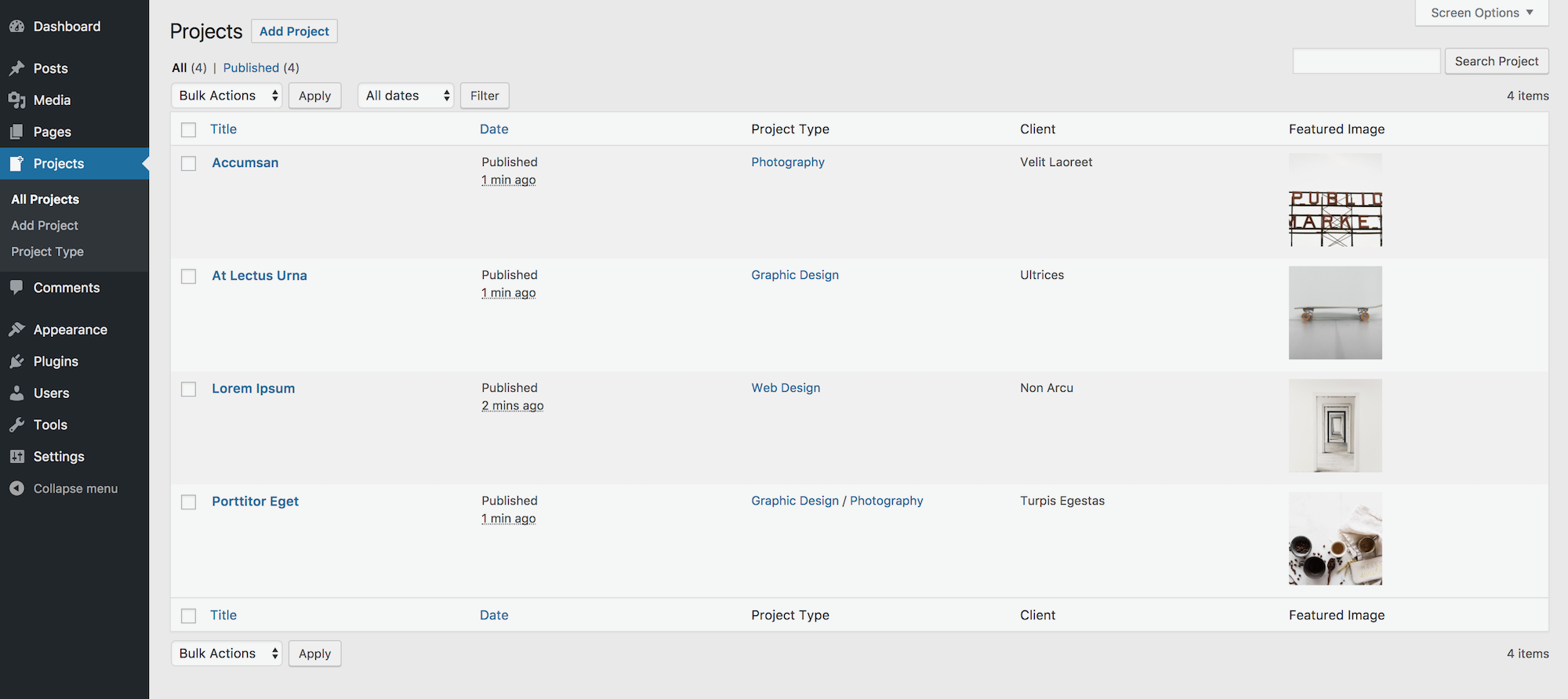
Task: Click the Dashboard gauge icon
Action: click(x=17, y=27)
